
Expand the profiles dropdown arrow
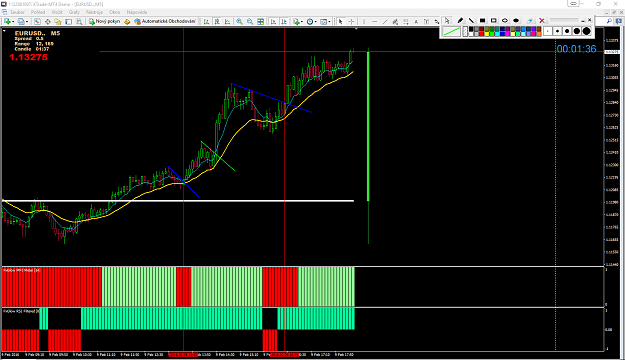pos(27,22)
